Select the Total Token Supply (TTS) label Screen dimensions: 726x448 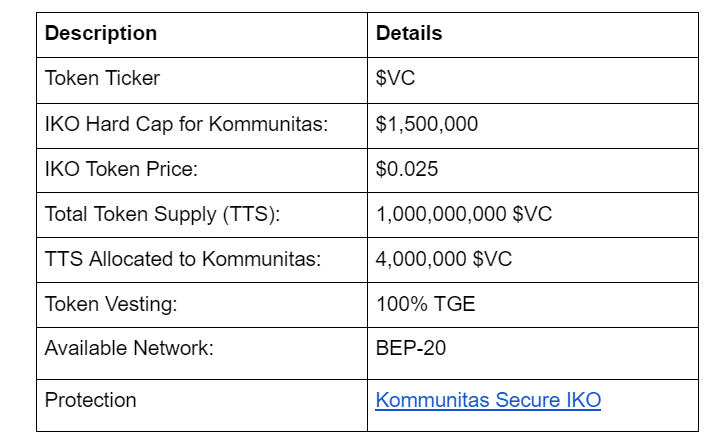[162, 214]
